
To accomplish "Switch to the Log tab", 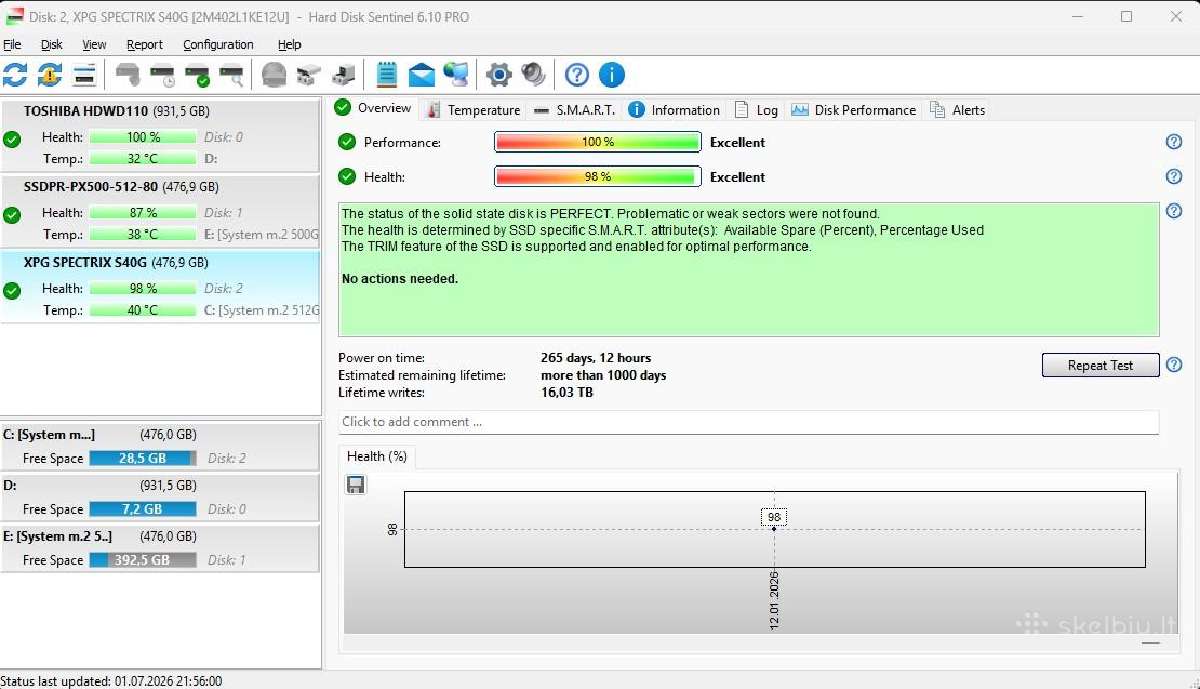I will [757, 110].
